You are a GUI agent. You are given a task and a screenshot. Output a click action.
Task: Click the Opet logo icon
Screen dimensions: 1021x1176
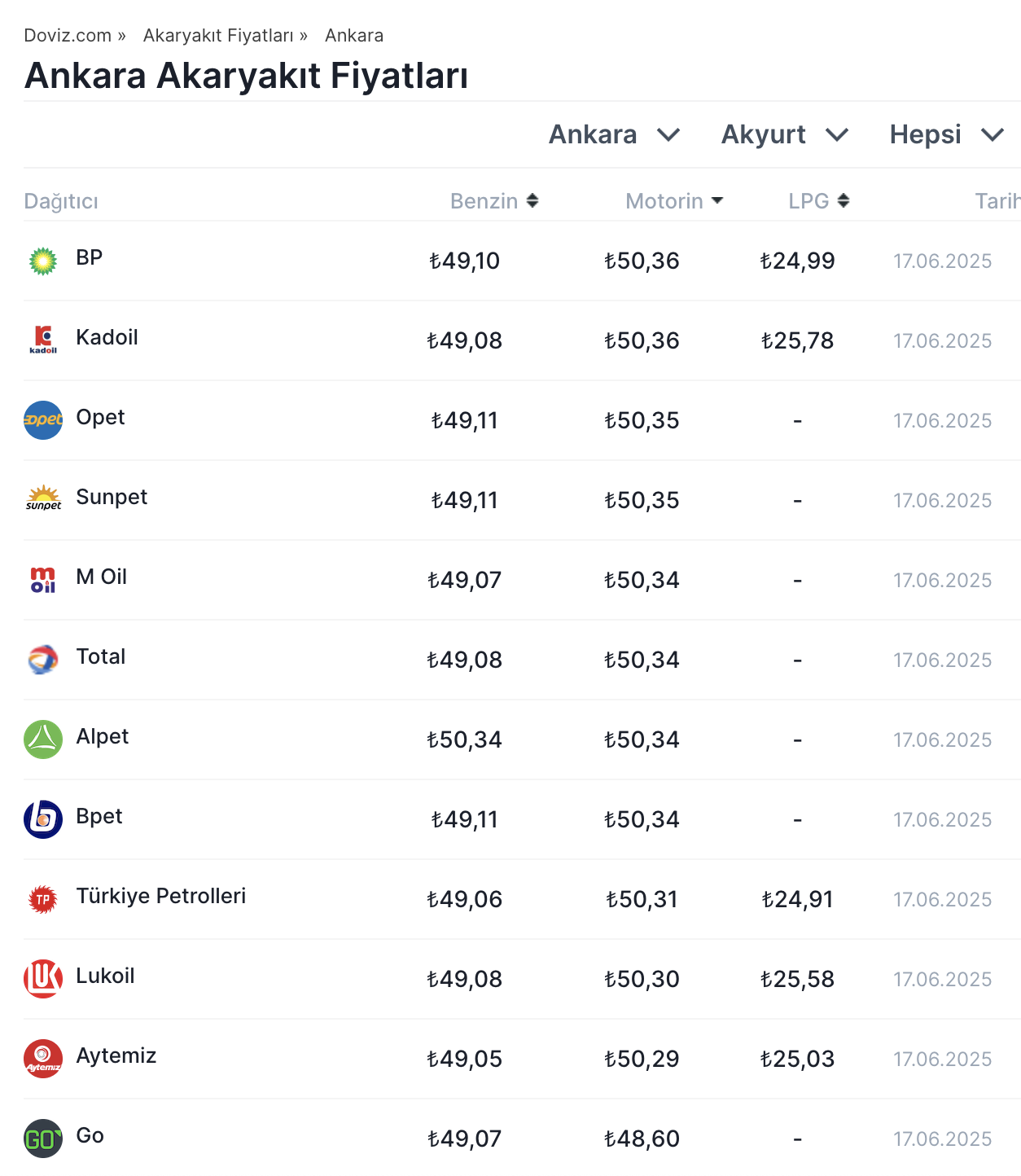coord(43,420)
